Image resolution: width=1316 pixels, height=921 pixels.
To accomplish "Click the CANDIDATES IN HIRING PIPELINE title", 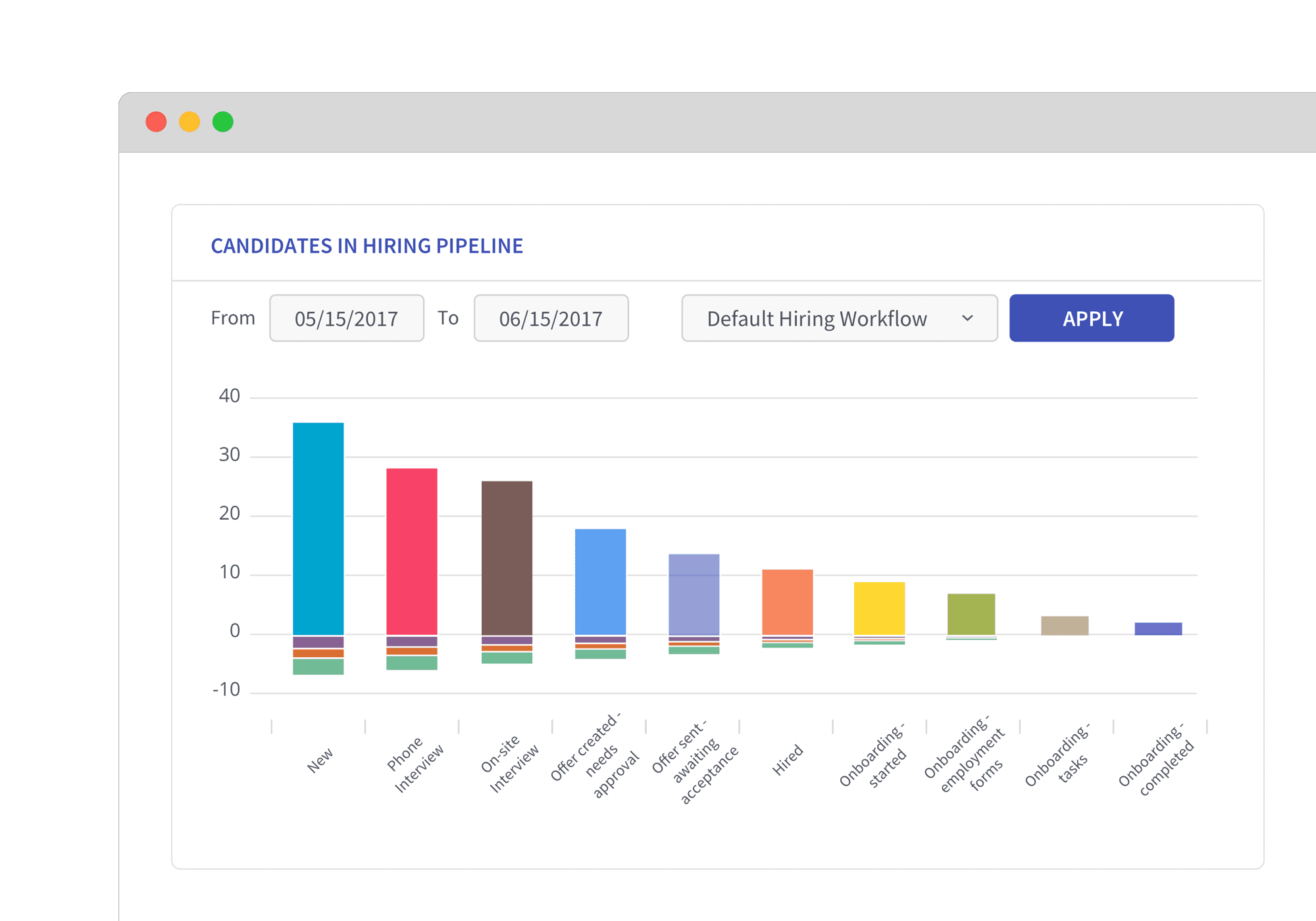I will [x=367, y=246].
